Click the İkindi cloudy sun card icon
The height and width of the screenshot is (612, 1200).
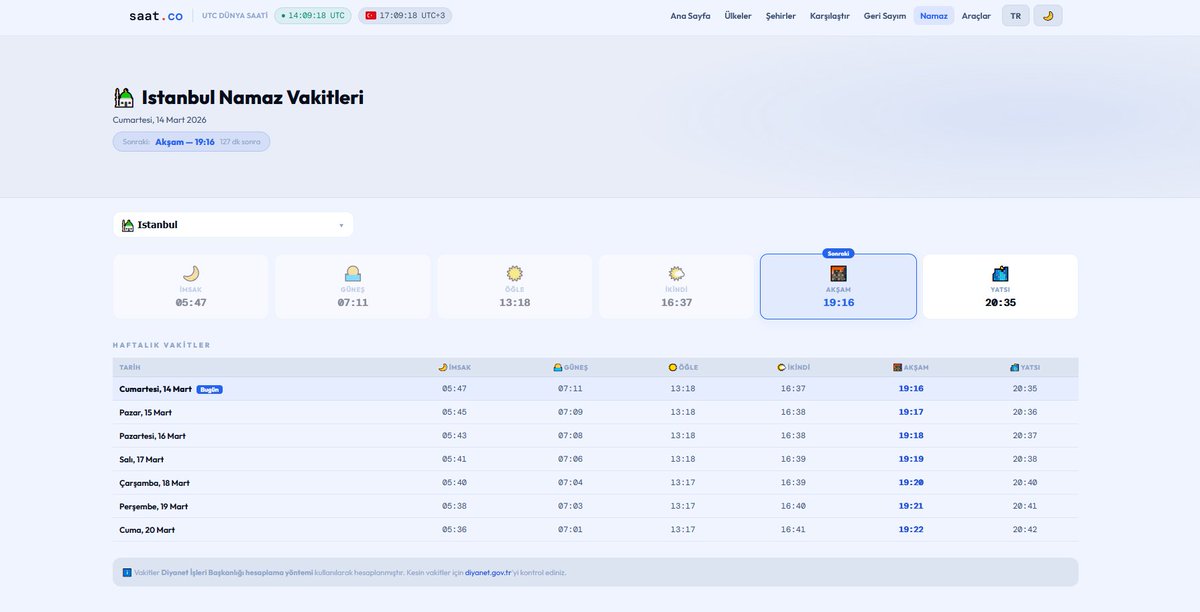(677, 273)
